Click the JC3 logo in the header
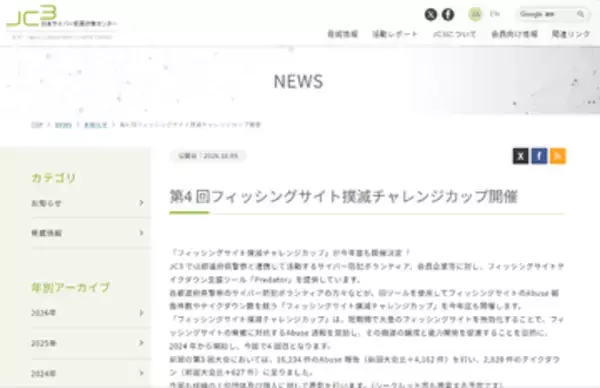Image resolution: width=600 pixels, height=388 pixels. click(x=61, y=22)
